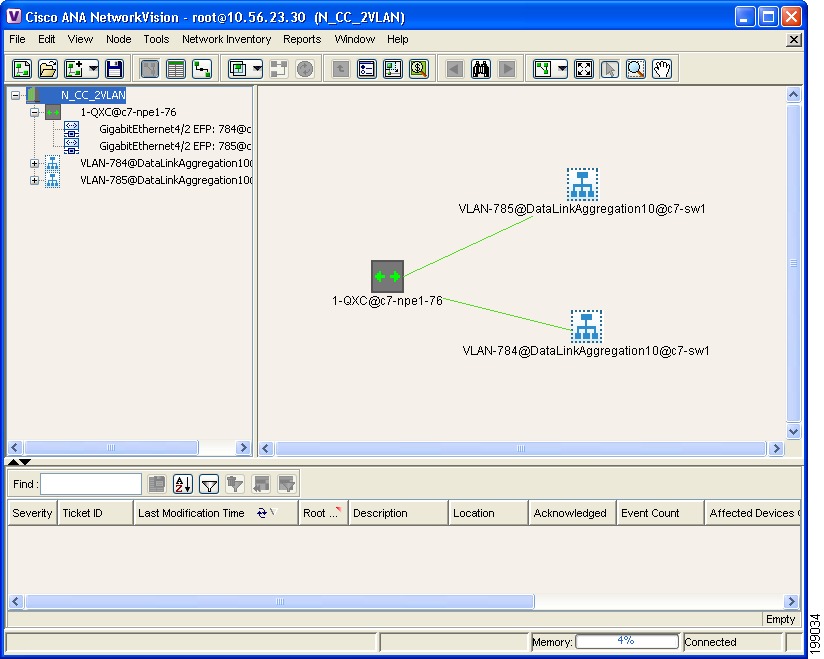
Task: Click the Description column header
Action: [398, 513]
